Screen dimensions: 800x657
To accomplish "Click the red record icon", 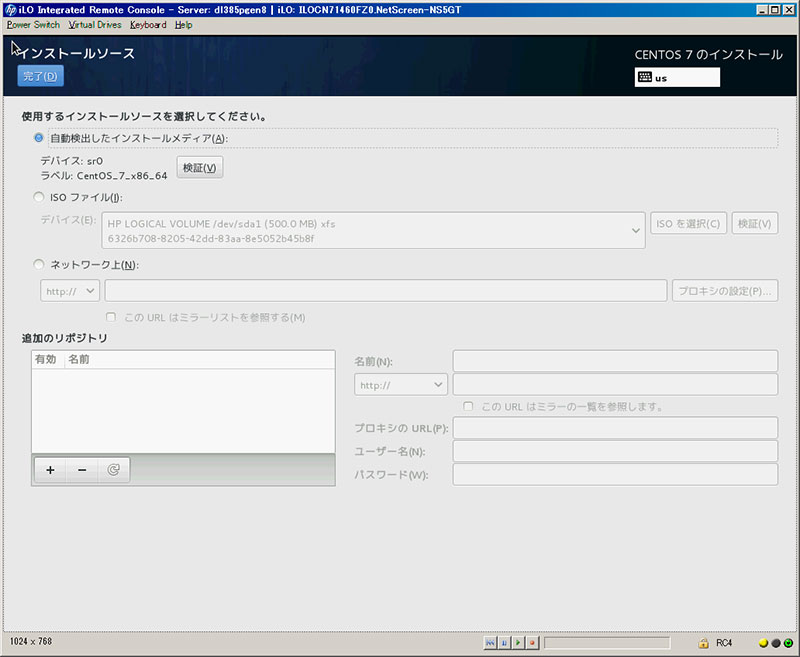I will point(532,643).
